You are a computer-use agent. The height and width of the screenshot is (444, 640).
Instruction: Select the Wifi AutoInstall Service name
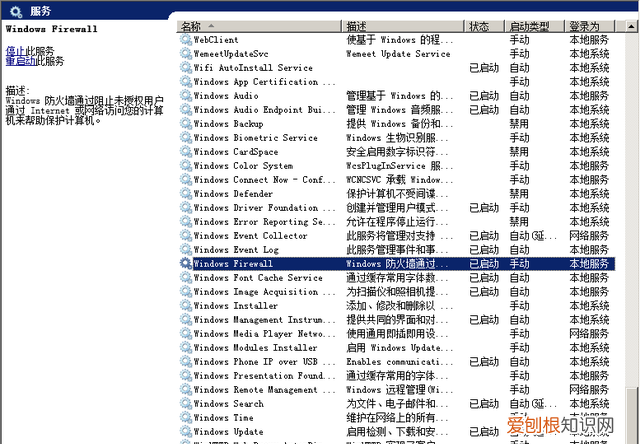(253, 67)
